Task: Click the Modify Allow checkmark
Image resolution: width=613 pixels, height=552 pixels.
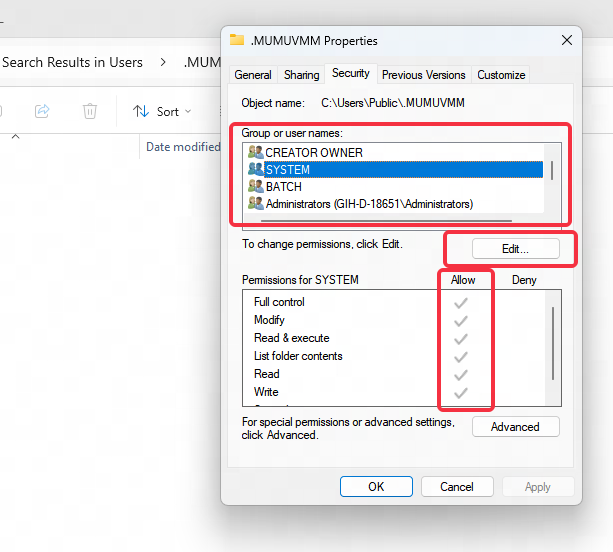Action: coord(461,320)
